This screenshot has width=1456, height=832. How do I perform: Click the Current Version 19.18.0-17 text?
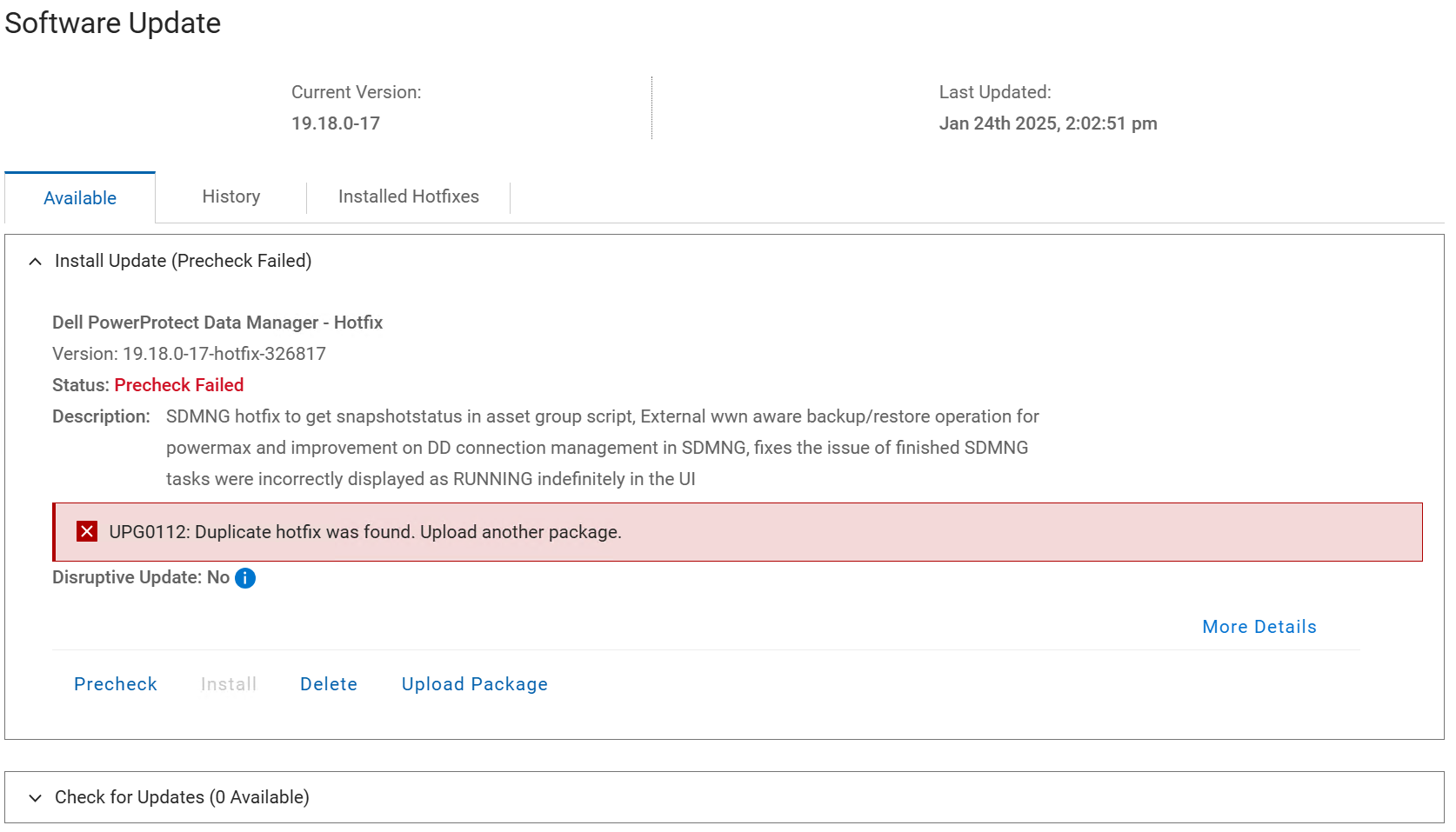click(335, 123)
